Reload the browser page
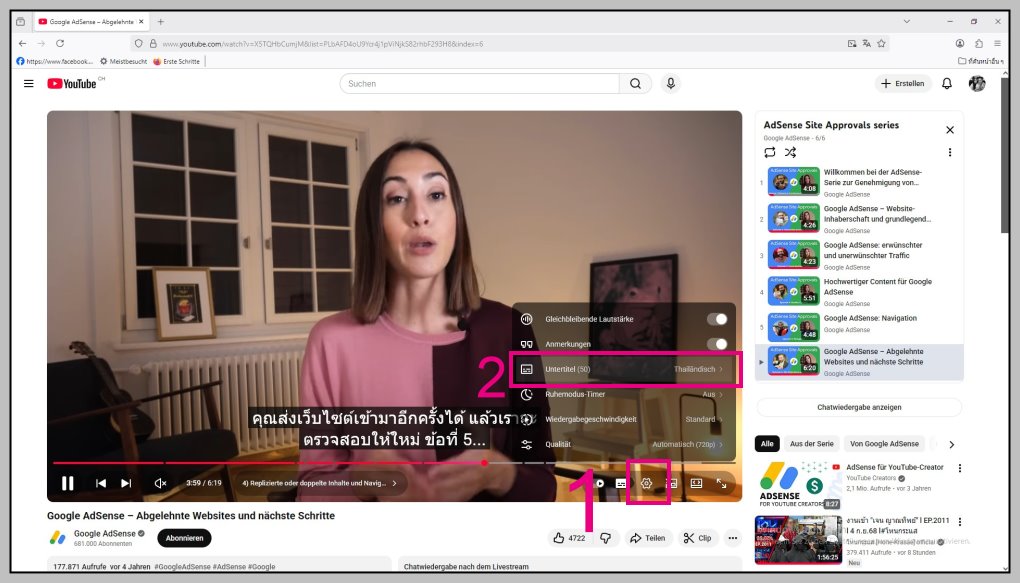The height and width of the screenshot is (583, 1020). tap(60, 44)
